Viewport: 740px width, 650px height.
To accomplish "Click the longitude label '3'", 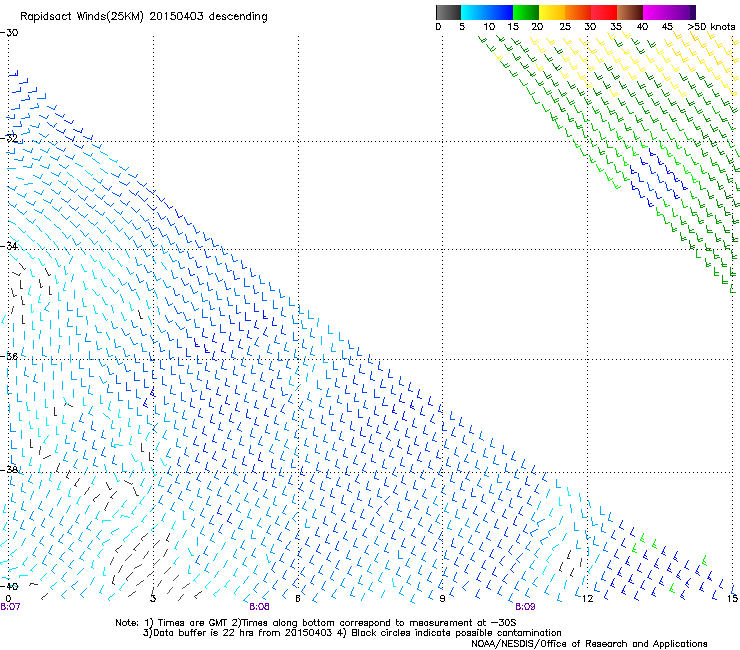I will tap(153, 598).
